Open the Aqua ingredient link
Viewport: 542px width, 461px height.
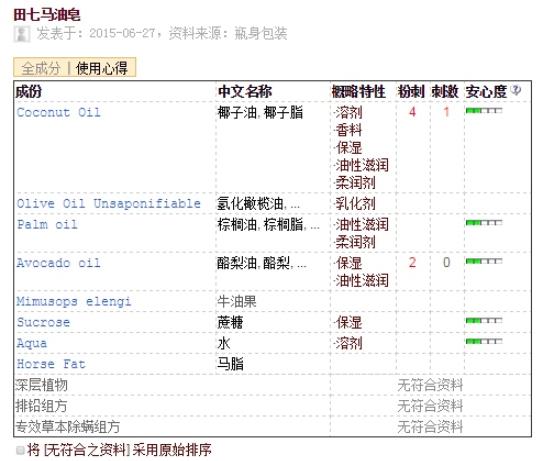pos(32,344)
